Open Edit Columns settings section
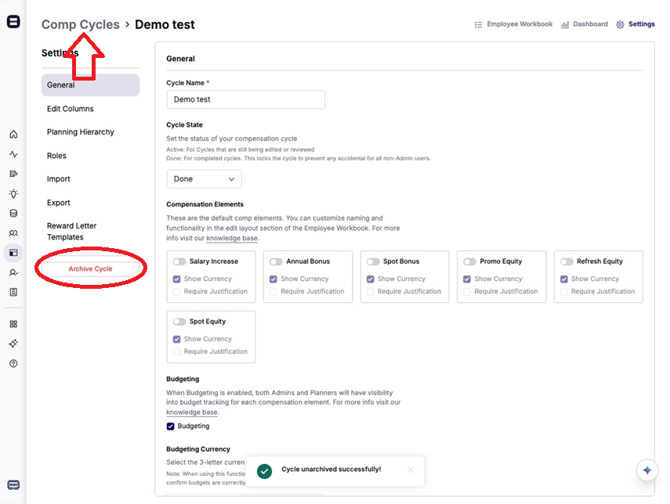 point(70,108)
